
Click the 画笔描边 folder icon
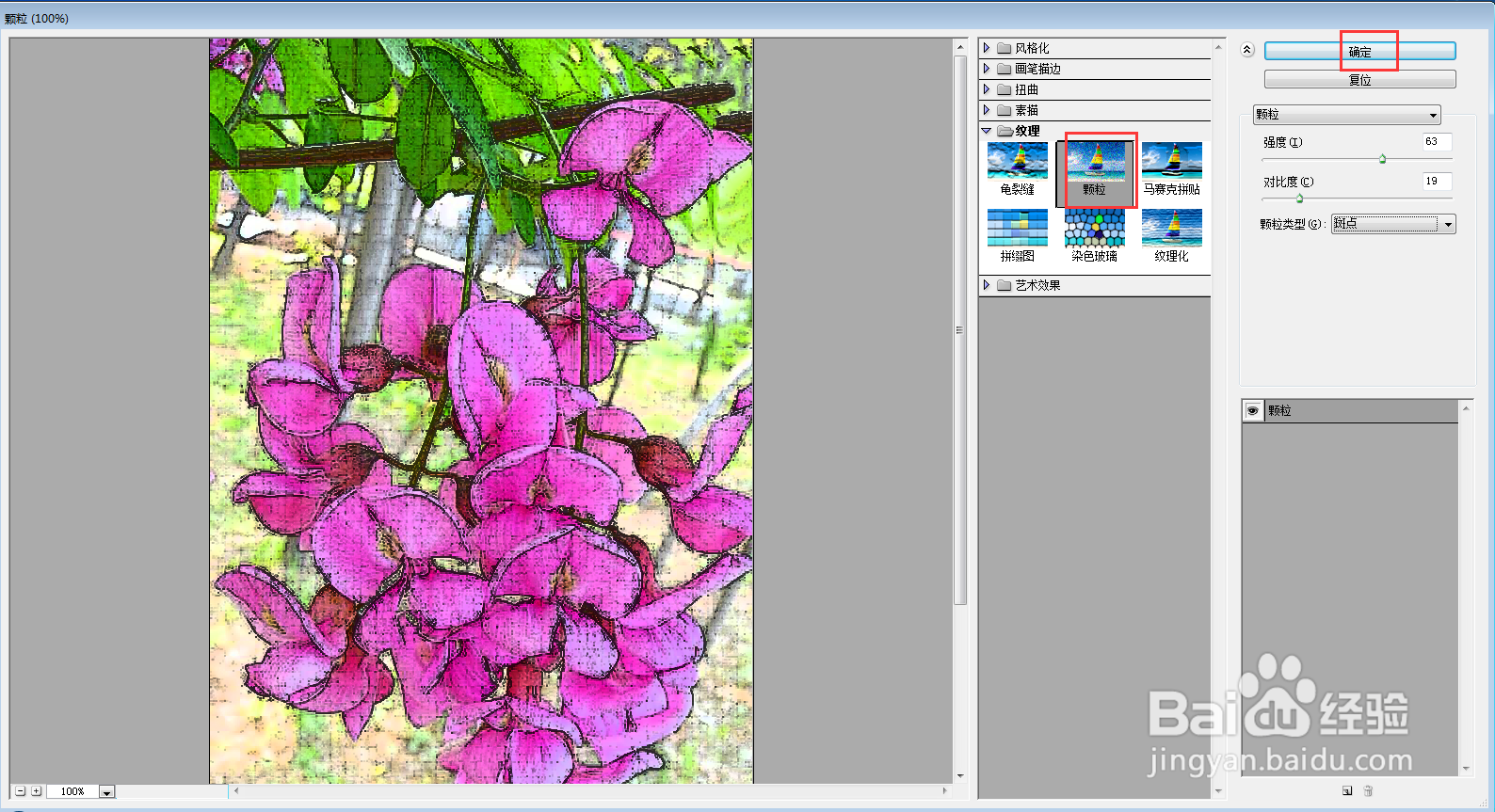[x=1005, y=69]
